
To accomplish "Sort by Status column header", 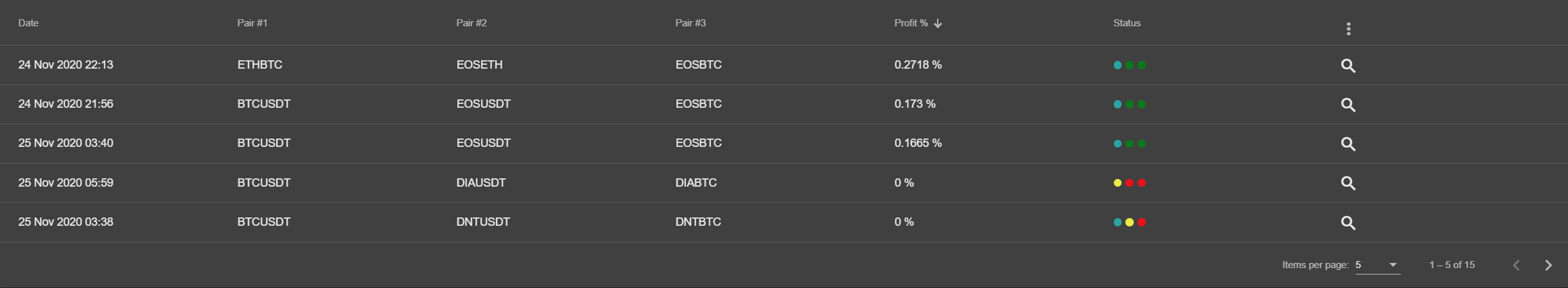I will point(1127,23).
